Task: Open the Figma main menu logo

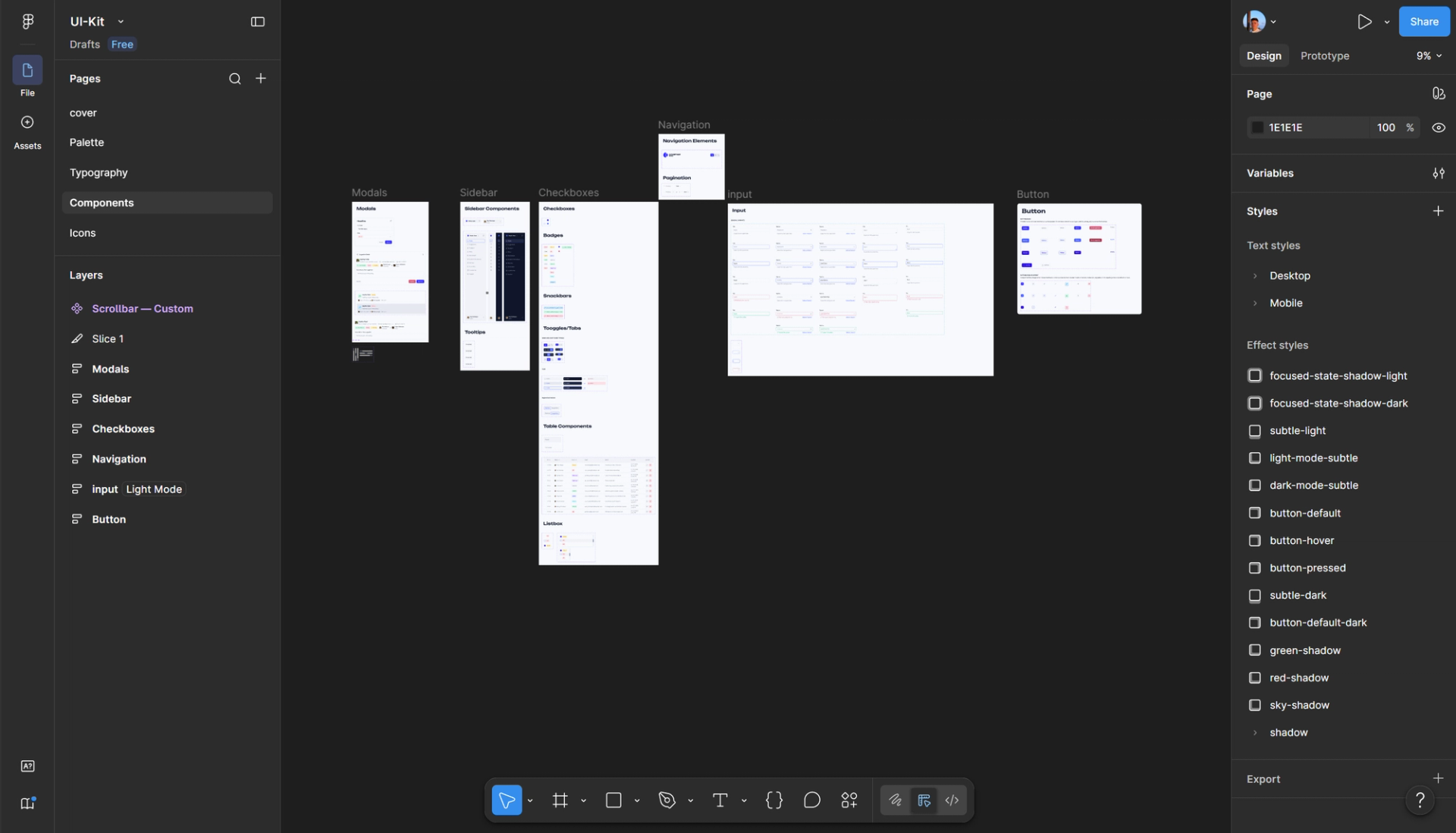Action: pyautogui.click(x=27, y=21)
